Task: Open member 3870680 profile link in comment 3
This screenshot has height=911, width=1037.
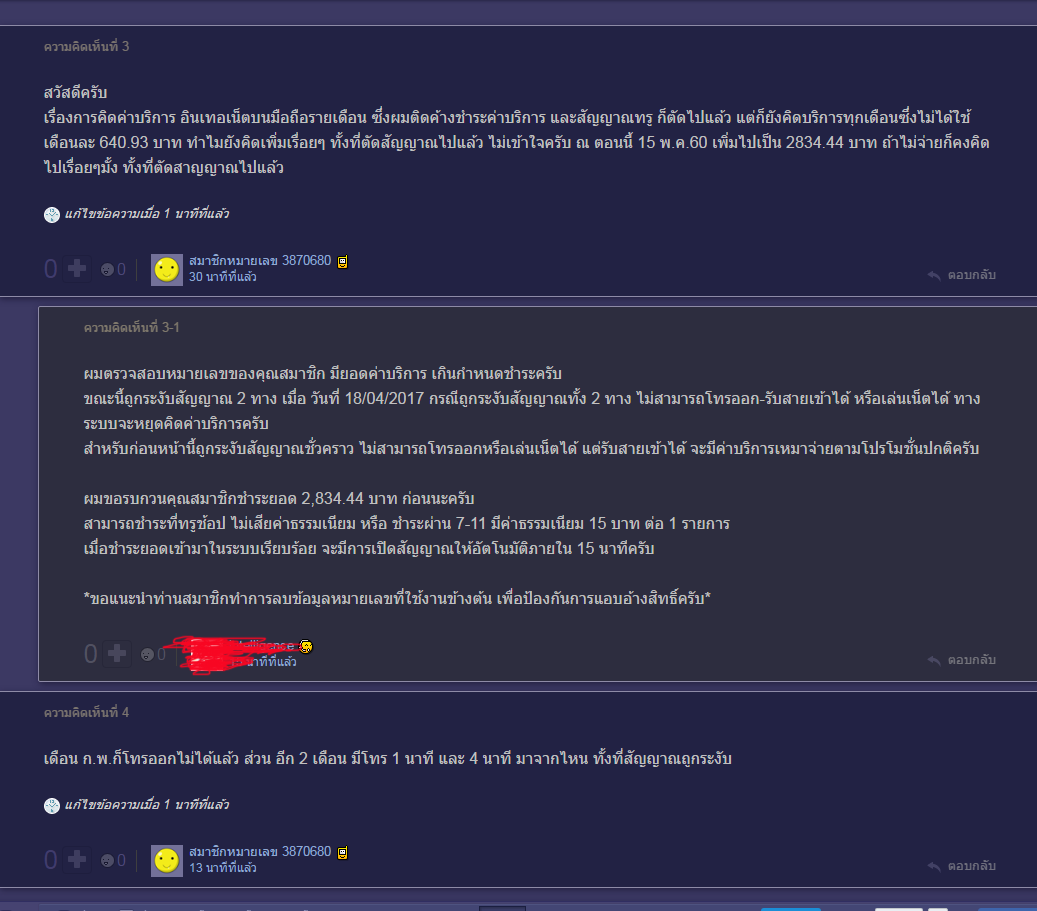Action: 260,261
